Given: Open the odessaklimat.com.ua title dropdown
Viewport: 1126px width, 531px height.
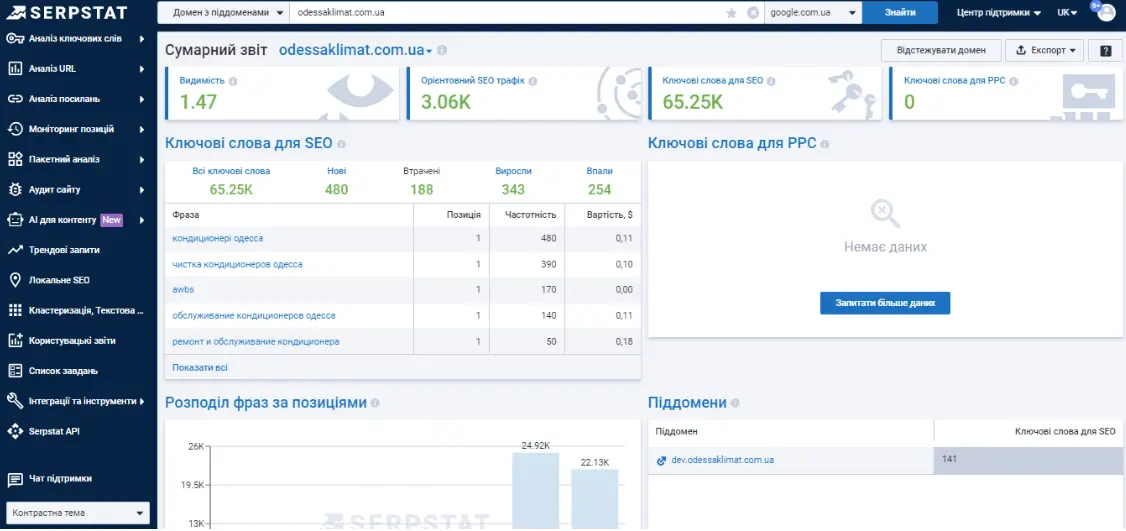Looking at the screenshot, I should [x=355, y=50].
